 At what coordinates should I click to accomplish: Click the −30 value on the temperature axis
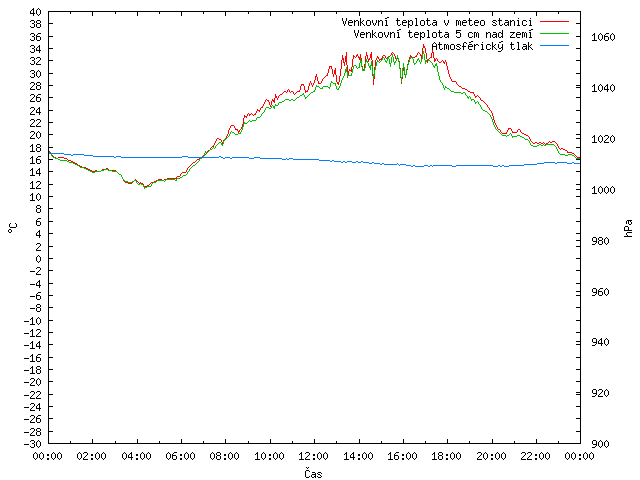pyautogui.click(x=33, y=444)
